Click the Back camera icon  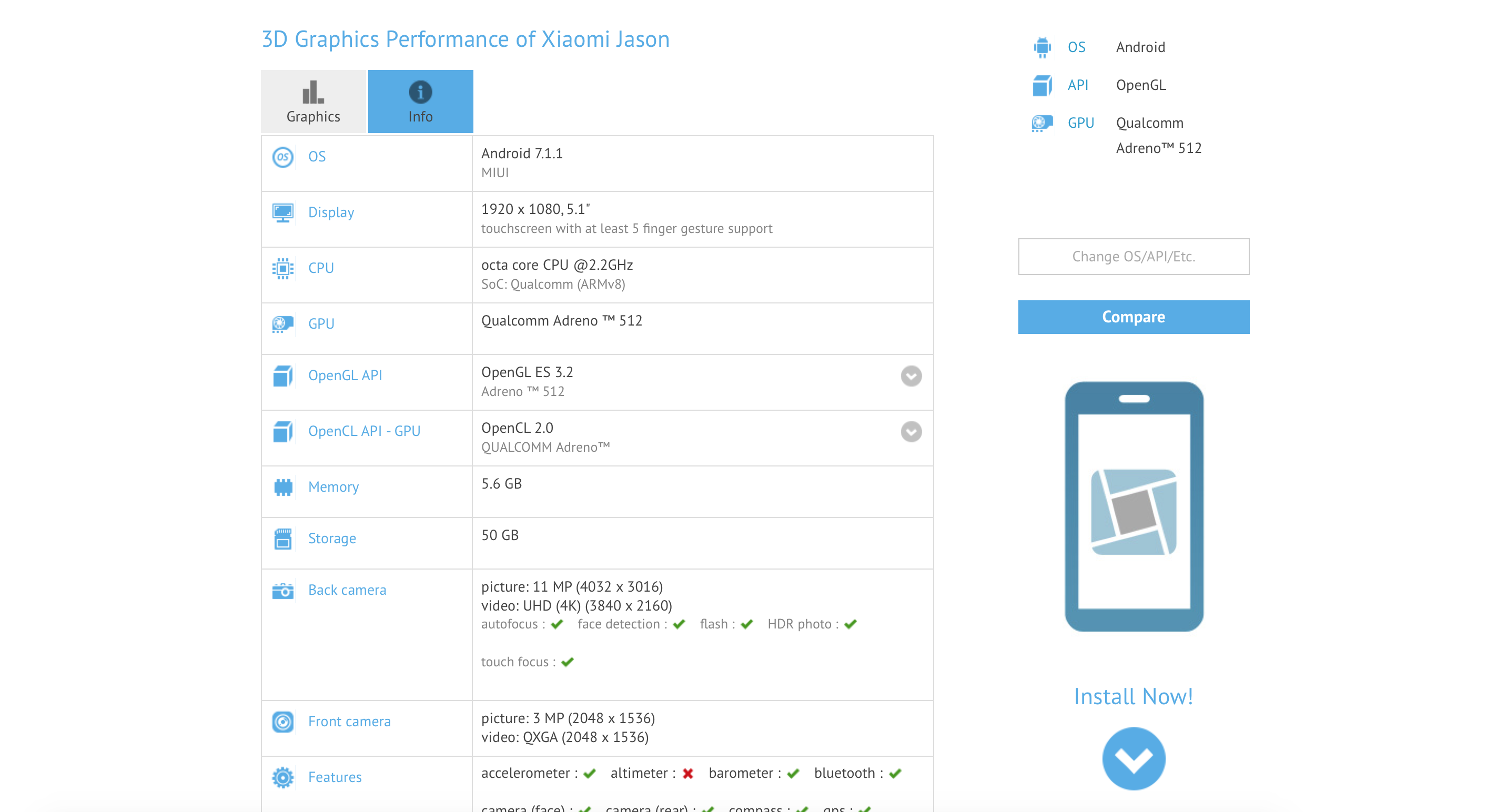[x=283, y=591]
